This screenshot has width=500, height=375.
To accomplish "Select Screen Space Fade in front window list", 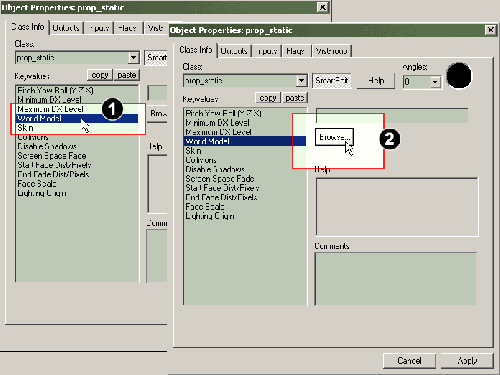I will [245, 179].
